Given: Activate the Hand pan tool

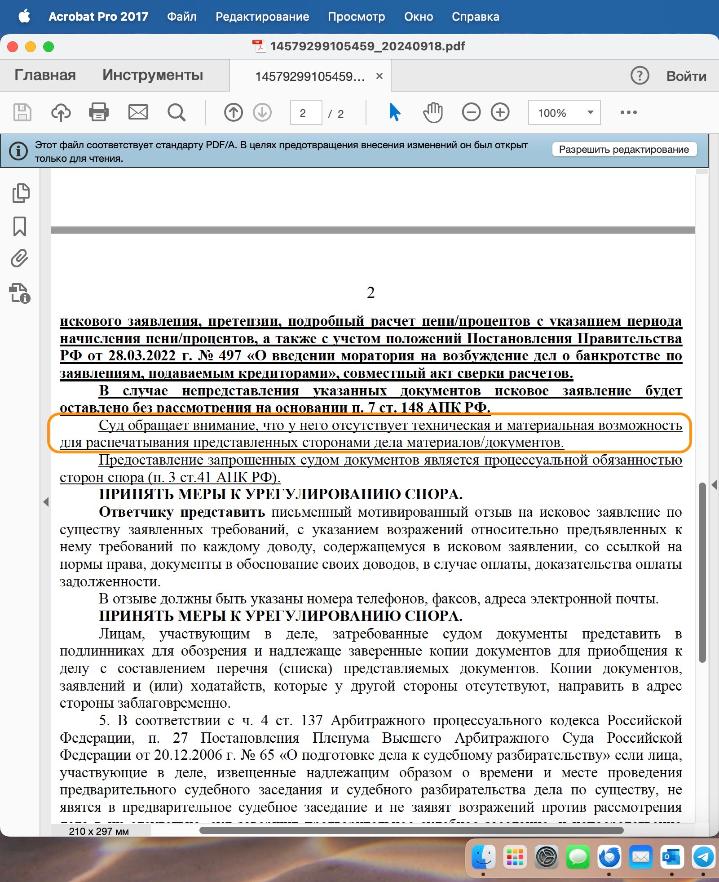Looking at the screenshot, I should pos(433,112).
